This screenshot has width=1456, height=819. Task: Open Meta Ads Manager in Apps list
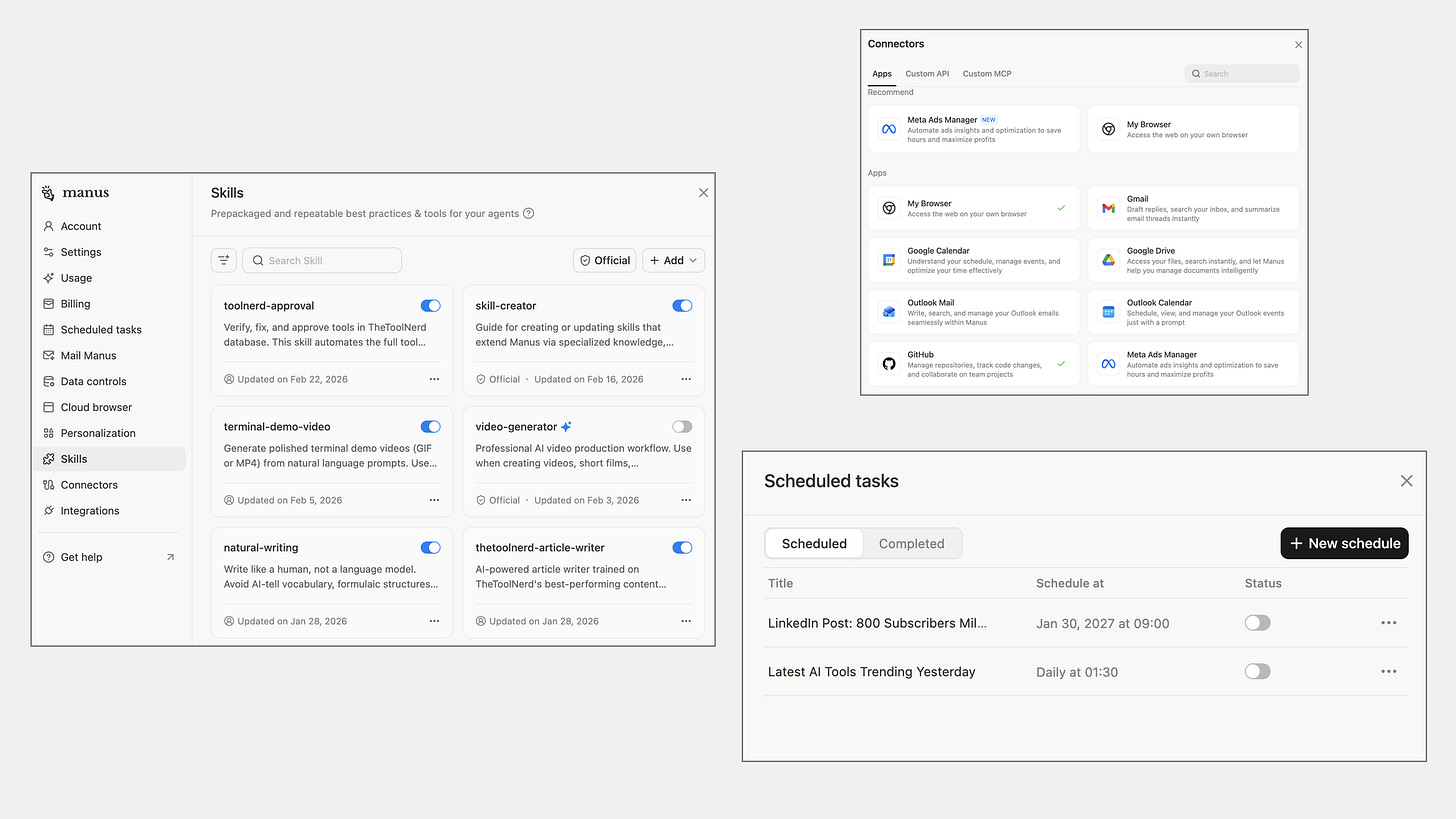pos(1193,364)
